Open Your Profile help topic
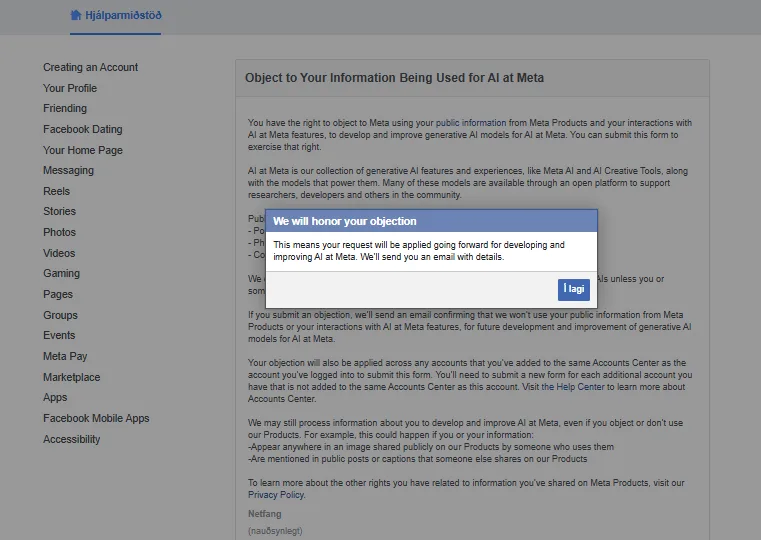 tap(70, 88)
